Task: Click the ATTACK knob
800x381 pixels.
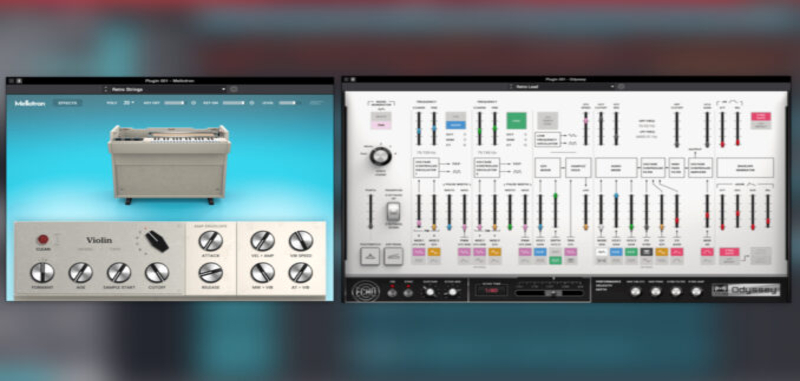Action: tap(211, 241)
